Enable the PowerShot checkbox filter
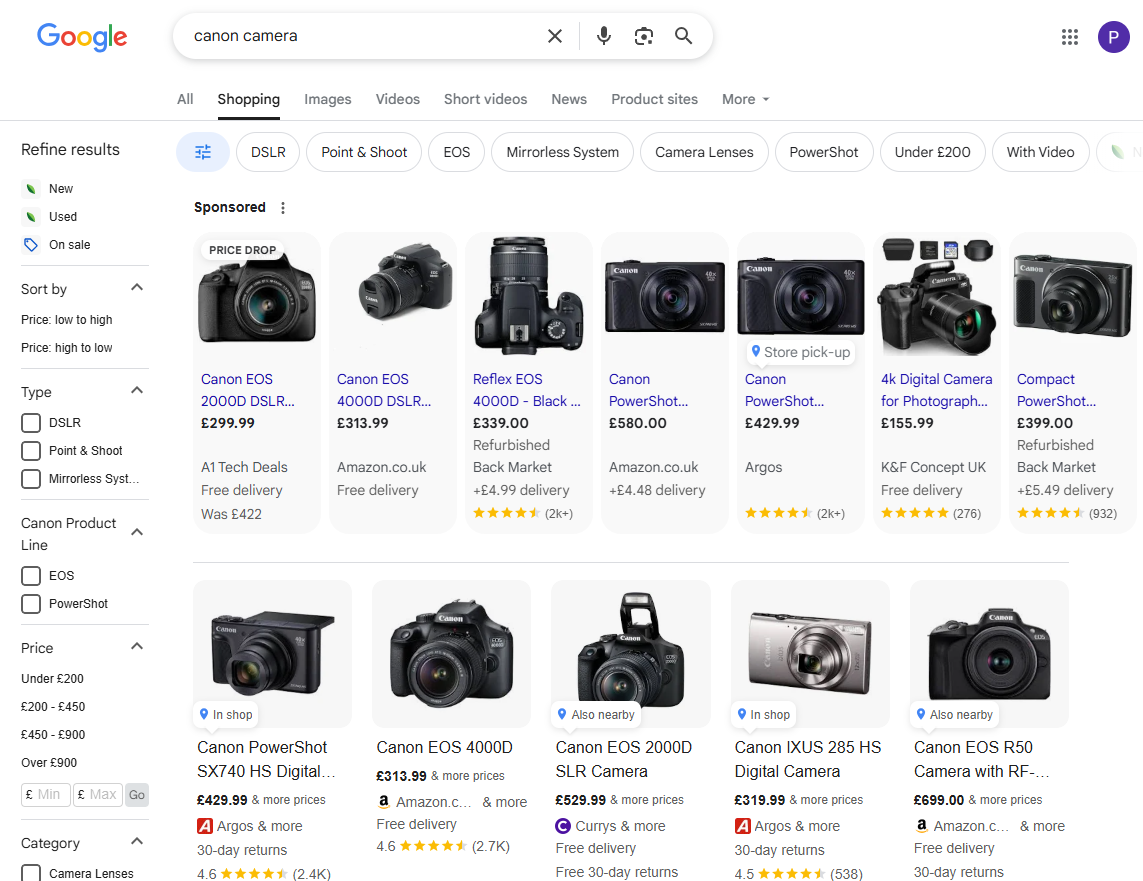This screenshot has width=1143, height=881. click(31, 604)
